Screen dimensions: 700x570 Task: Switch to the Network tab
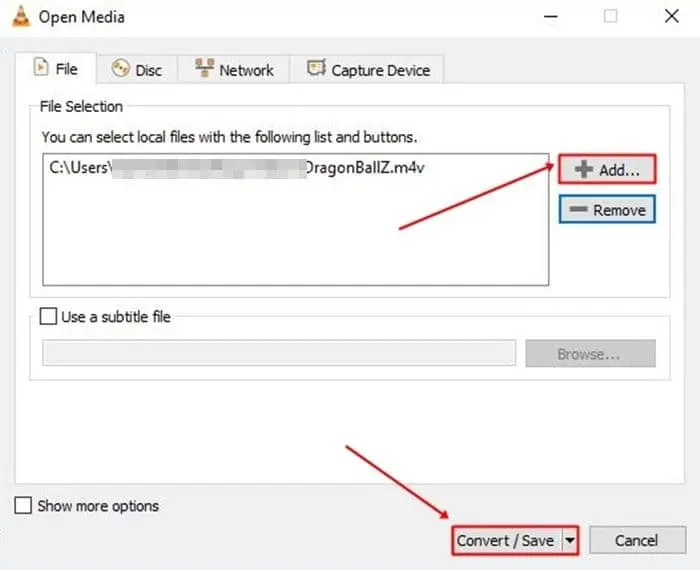point(234,70)
